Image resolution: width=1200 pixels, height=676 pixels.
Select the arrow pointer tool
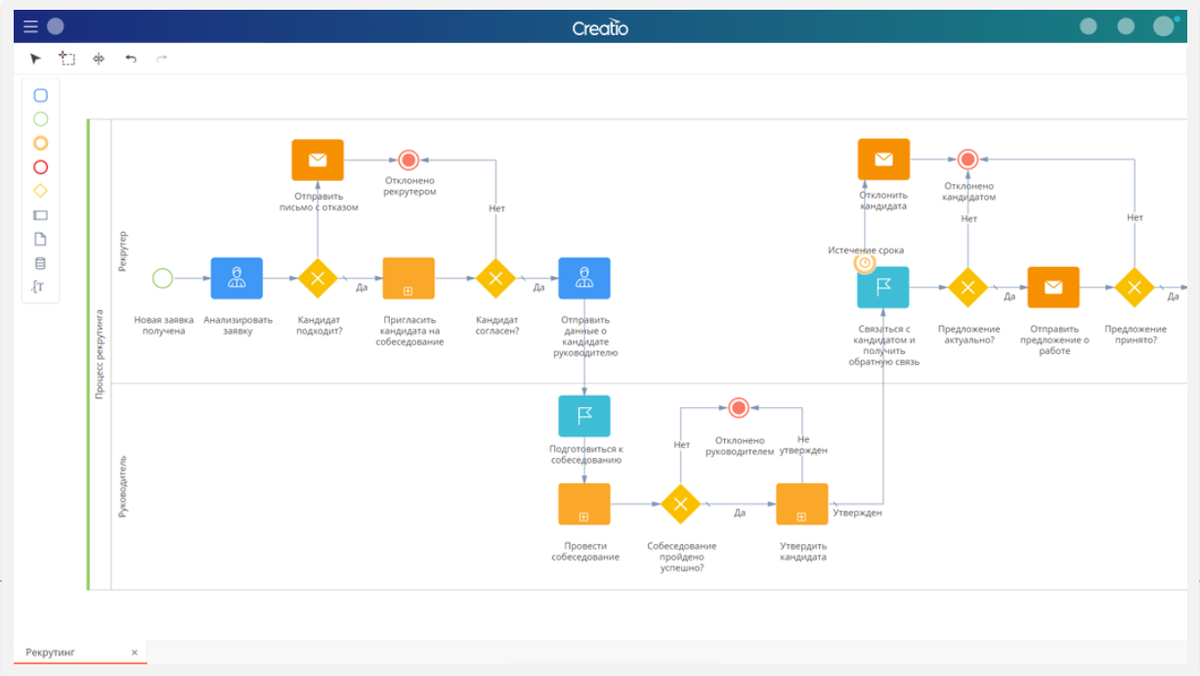(36, 59)
